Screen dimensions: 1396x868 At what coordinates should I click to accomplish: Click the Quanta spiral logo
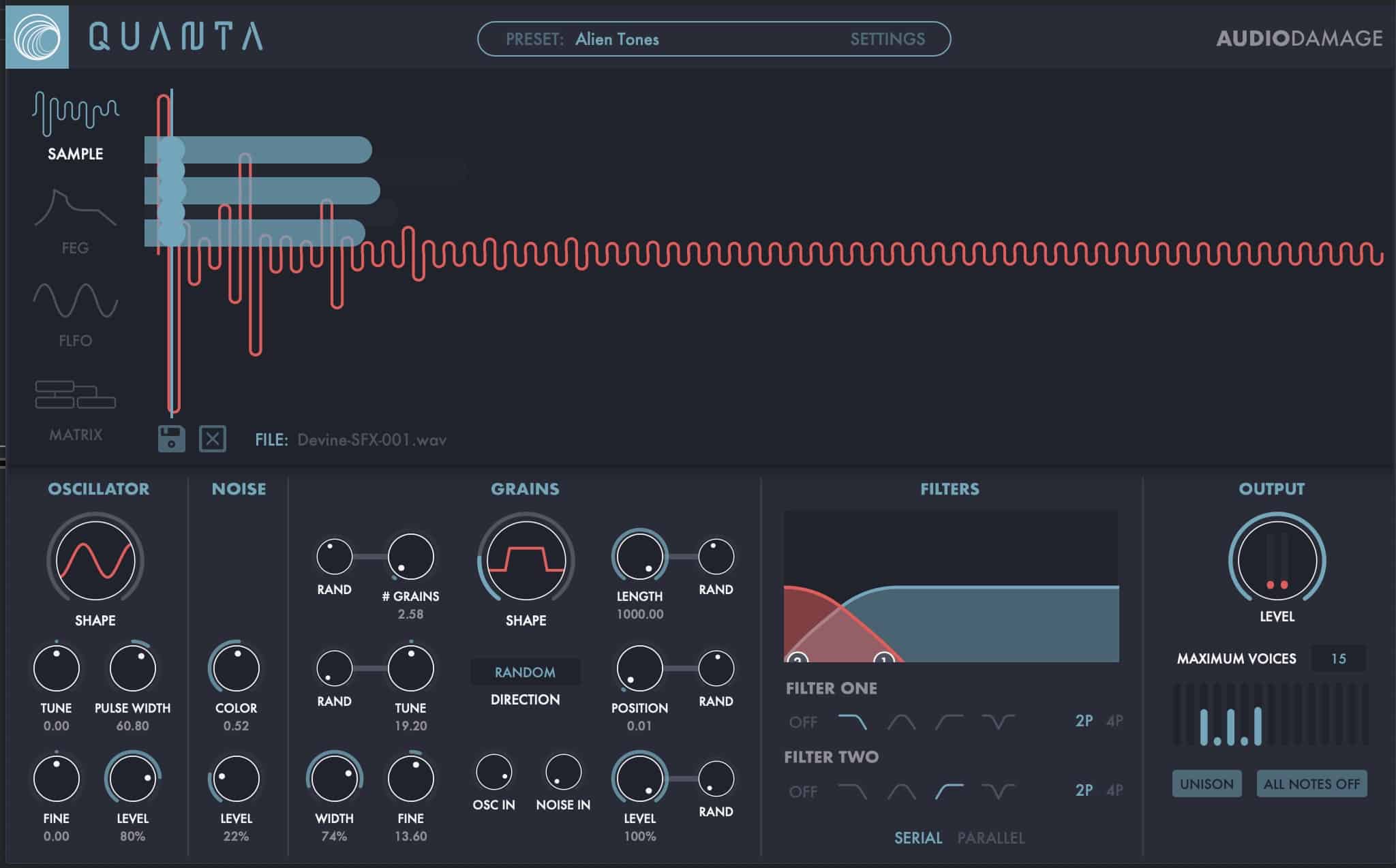(x=37, y=37)
